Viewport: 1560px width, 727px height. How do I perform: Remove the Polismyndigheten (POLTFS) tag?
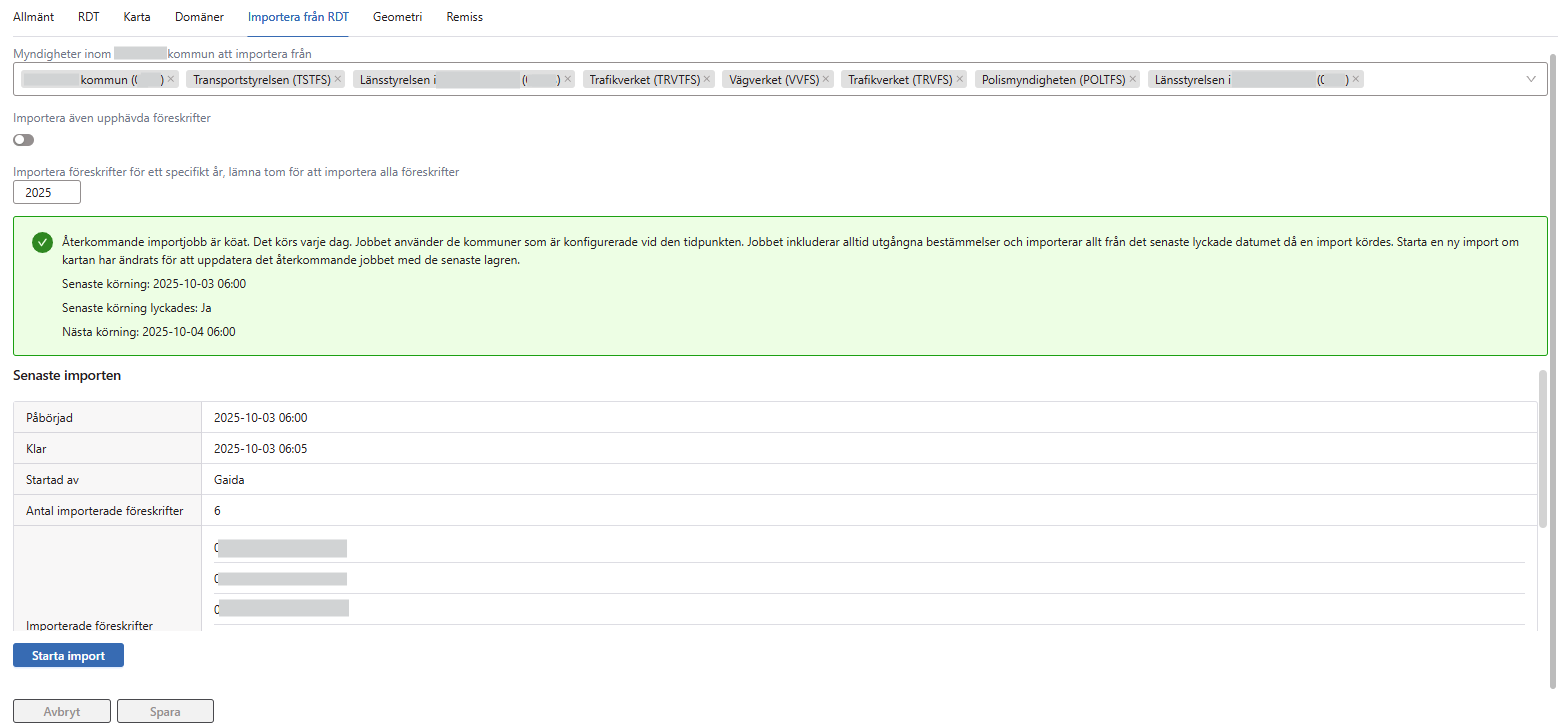(x=1133, y=79)
